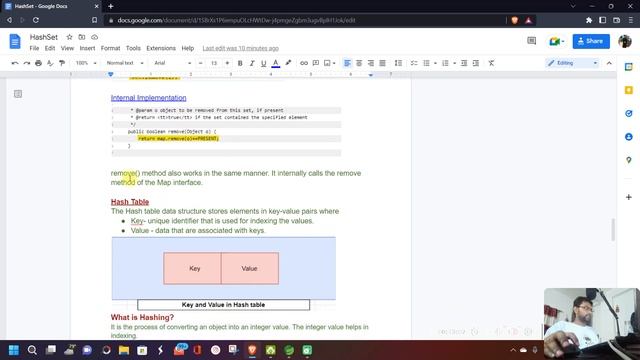Apply bulleted list
The image size is (640, 360).
427,63
